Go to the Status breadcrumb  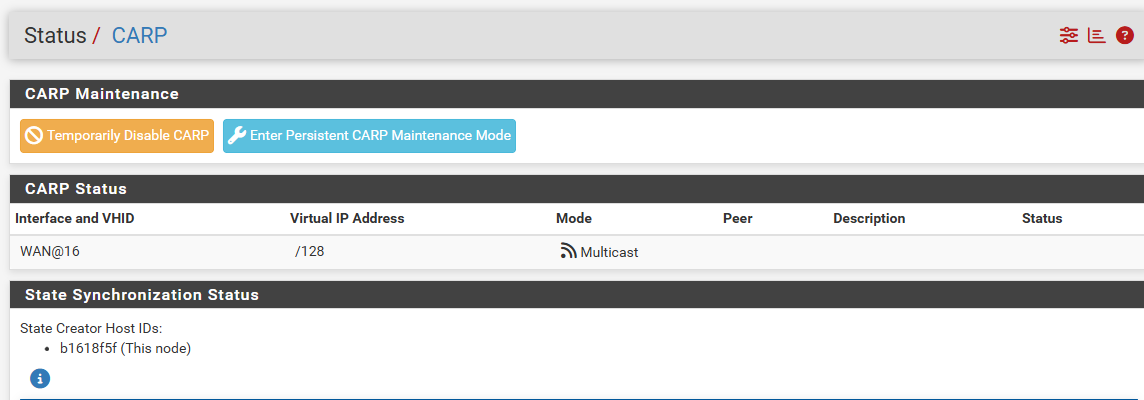coord(55,36)
